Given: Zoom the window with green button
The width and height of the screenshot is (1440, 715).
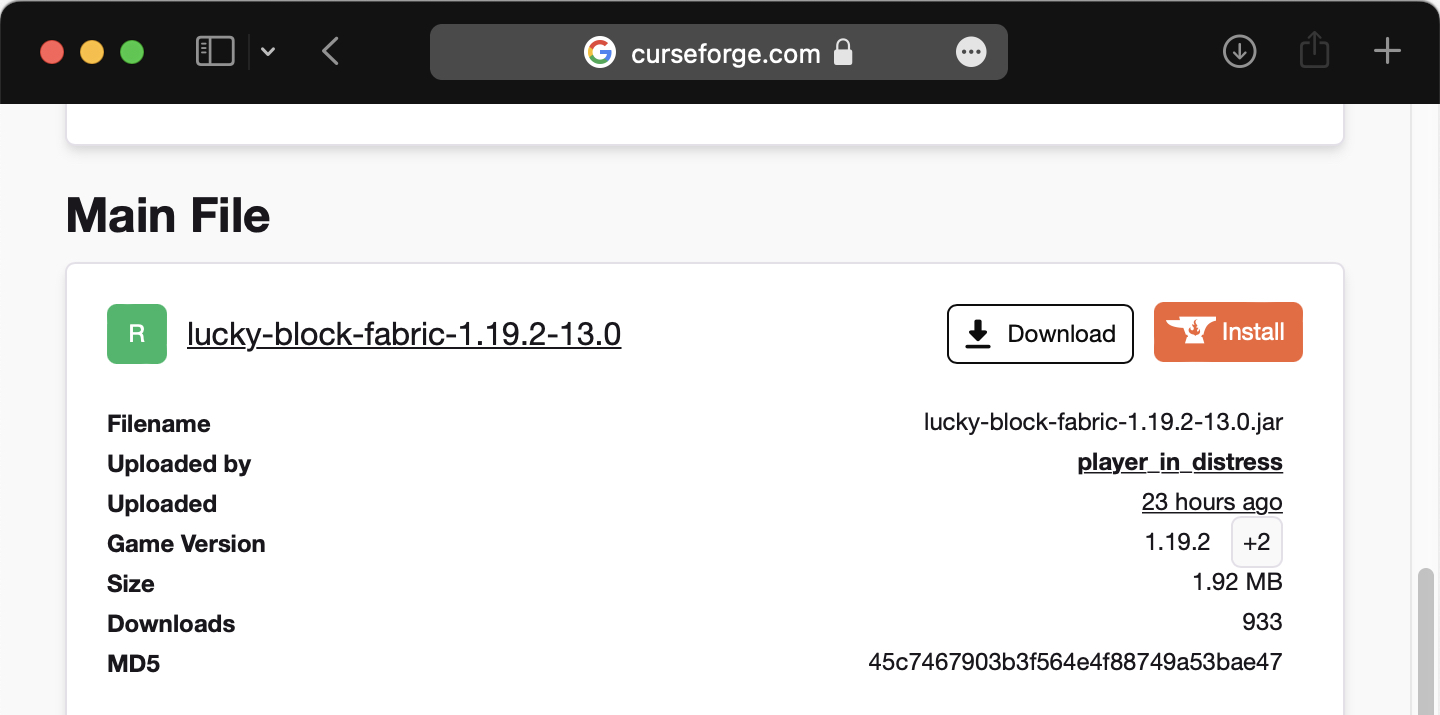Looking at the screenshot, I should pos(132,52).
